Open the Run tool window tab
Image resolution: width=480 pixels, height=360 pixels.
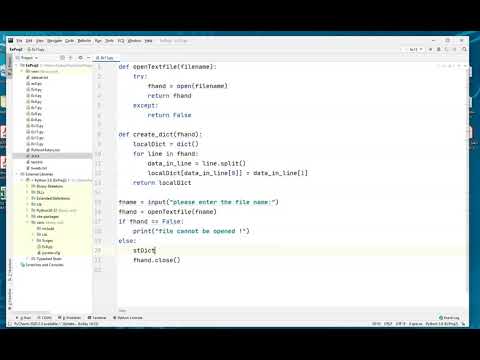pos(24,318)
